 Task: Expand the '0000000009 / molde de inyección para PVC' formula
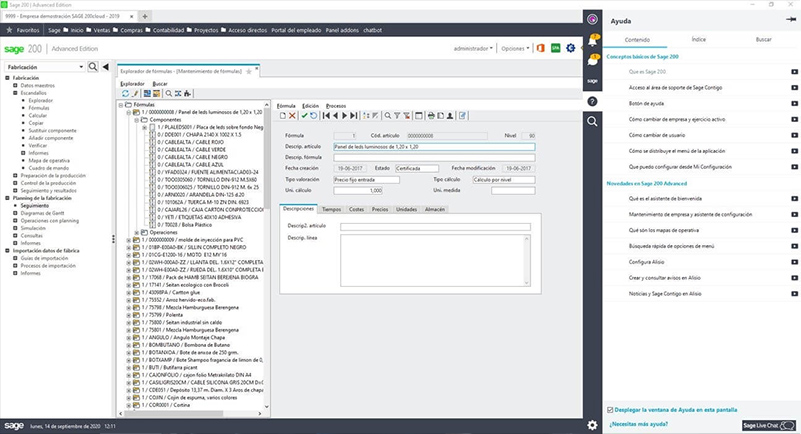pos(129,239)
